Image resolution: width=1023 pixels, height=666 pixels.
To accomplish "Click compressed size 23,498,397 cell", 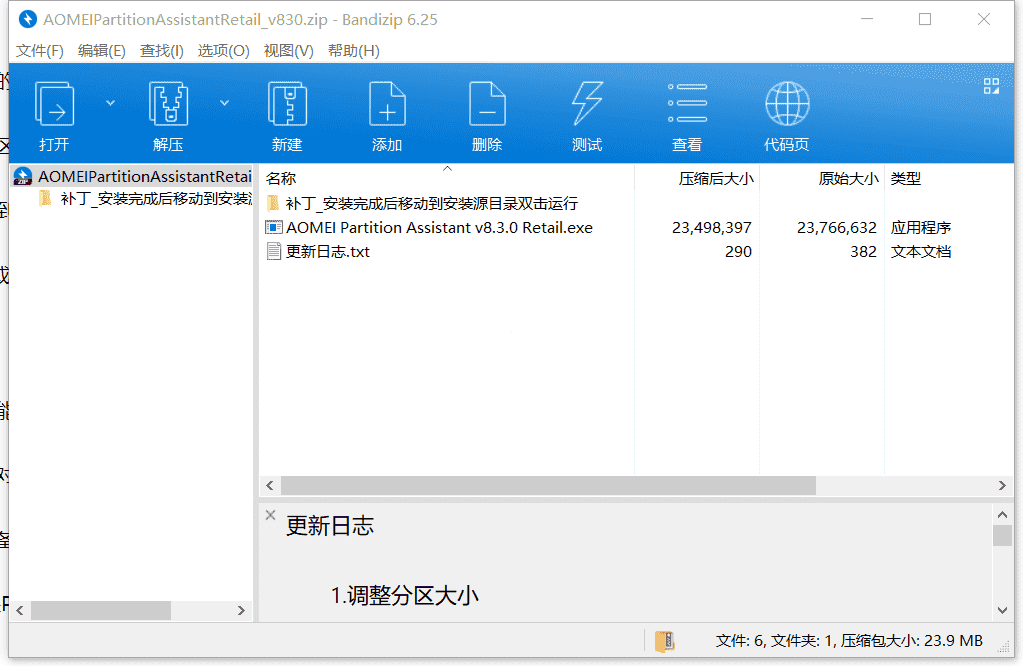I will click(x=712, y=228).
